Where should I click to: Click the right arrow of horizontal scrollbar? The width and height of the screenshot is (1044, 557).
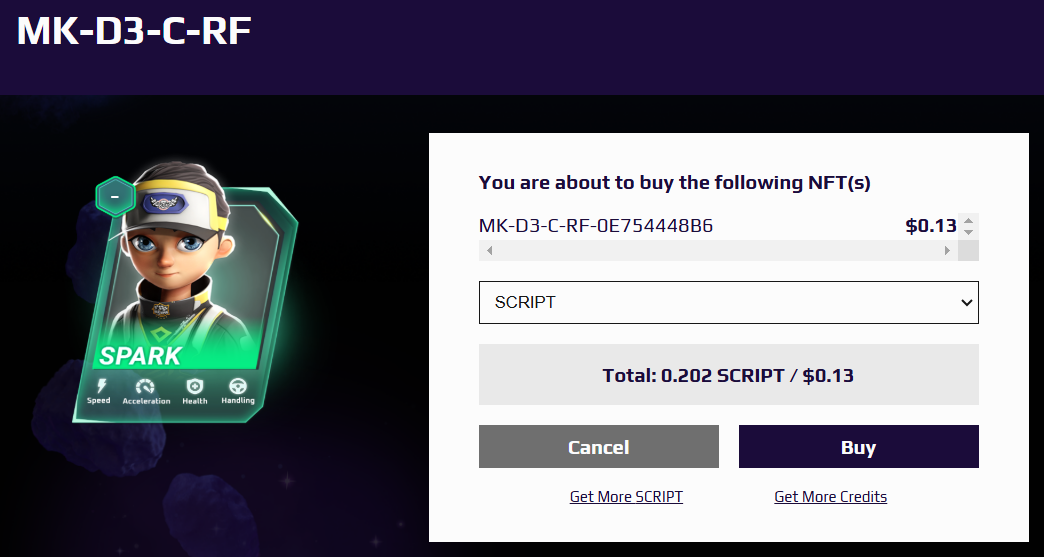pos(947,251)
